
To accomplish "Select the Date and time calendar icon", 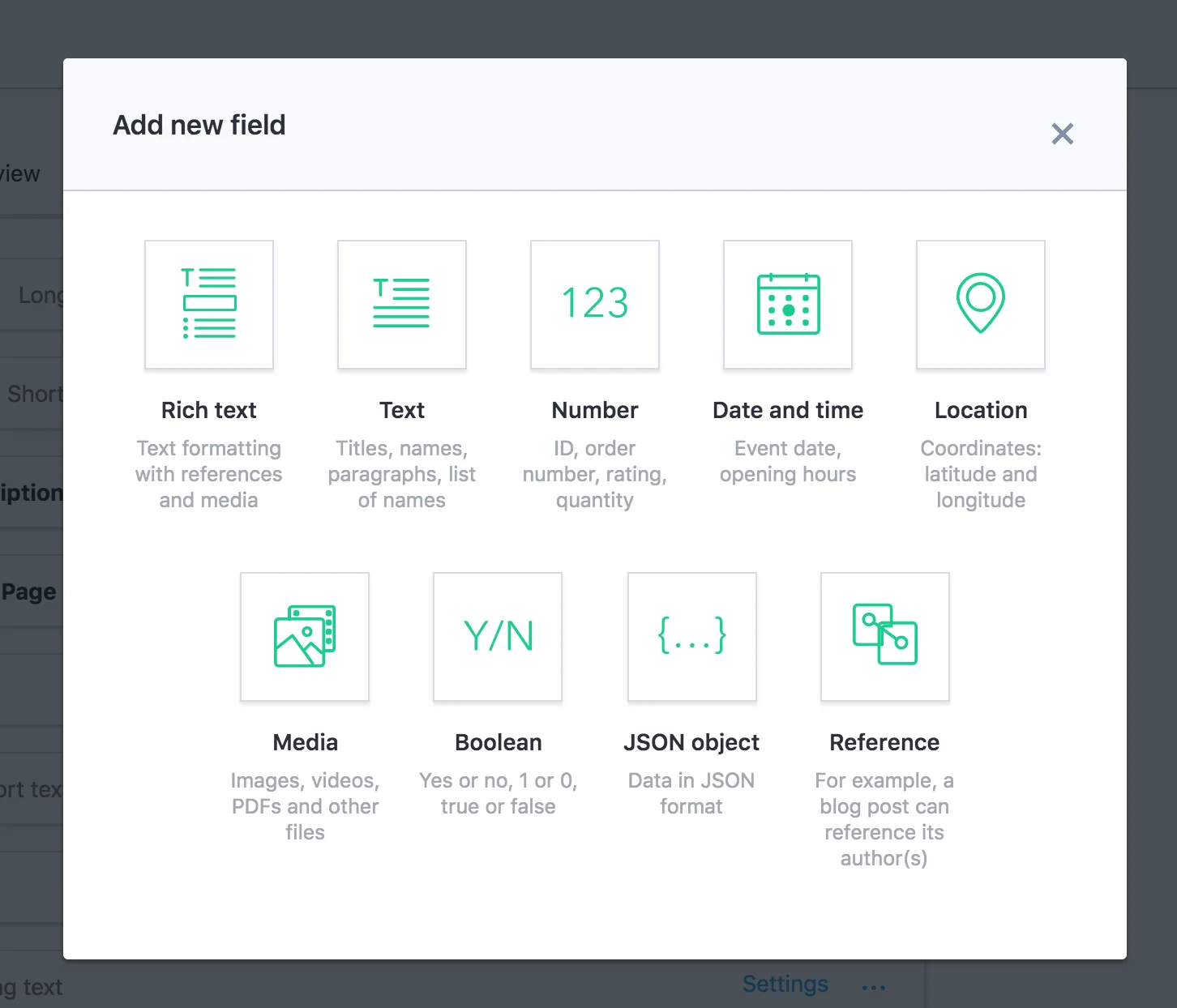I will 788,305.
